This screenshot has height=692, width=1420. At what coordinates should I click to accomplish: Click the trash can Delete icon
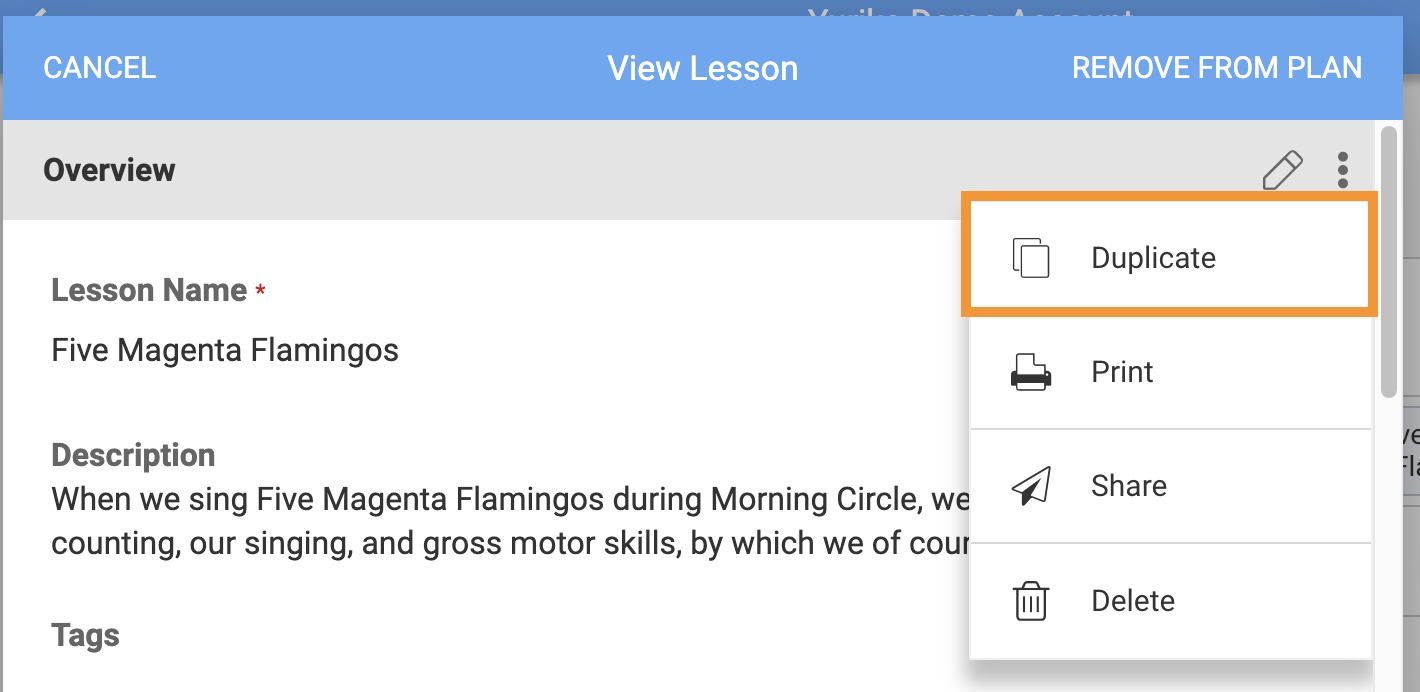[x=1031, y=601]
